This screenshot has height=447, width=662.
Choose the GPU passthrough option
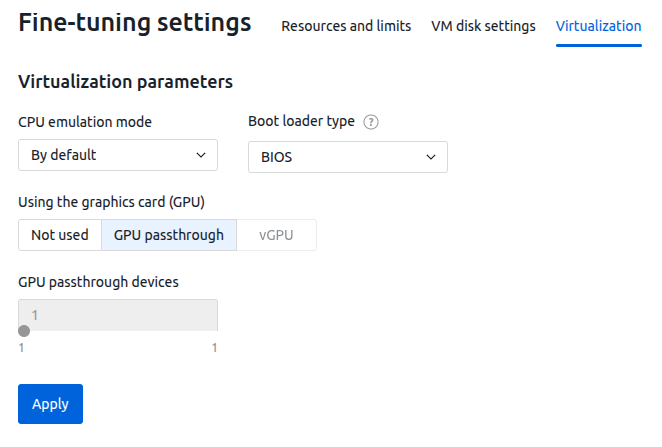(x=169, y=235)
